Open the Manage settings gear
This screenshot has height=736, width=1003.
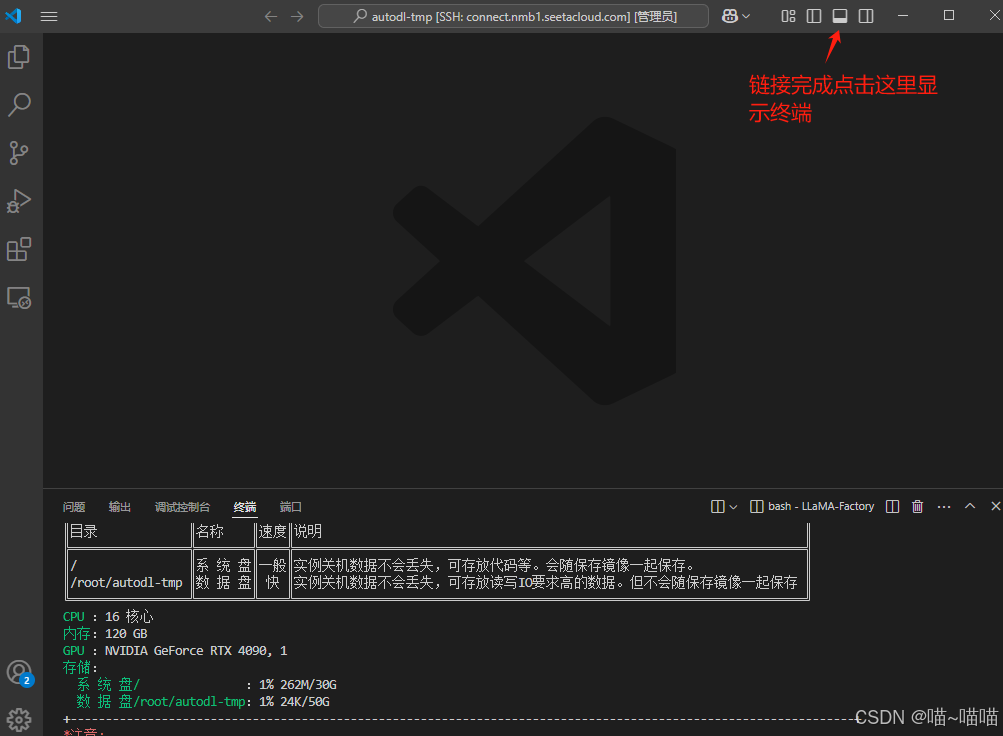coord(19,720)
